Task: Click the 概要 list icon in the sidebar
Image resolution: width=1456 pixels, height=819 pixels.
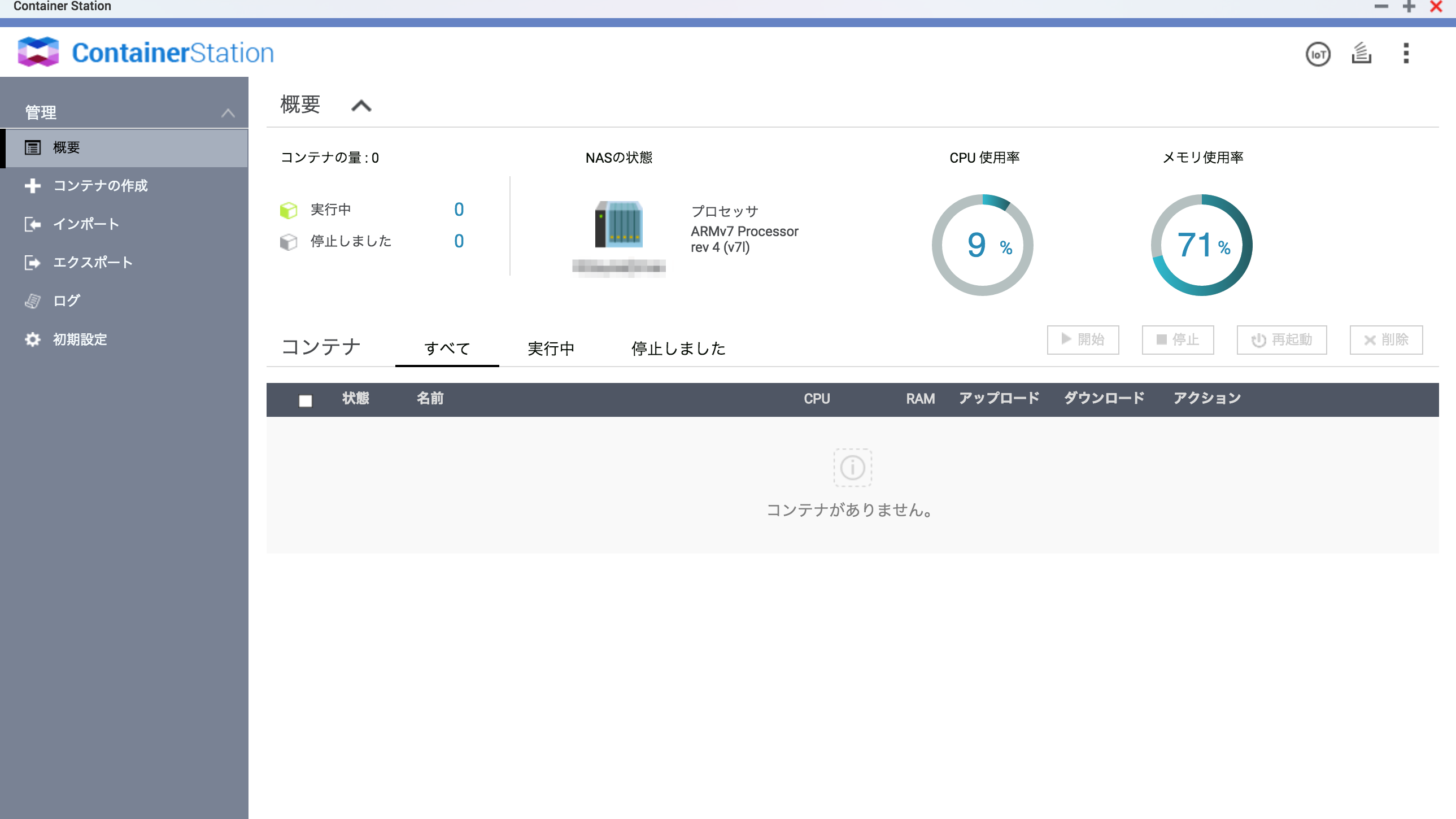Action: coord(33,147)
